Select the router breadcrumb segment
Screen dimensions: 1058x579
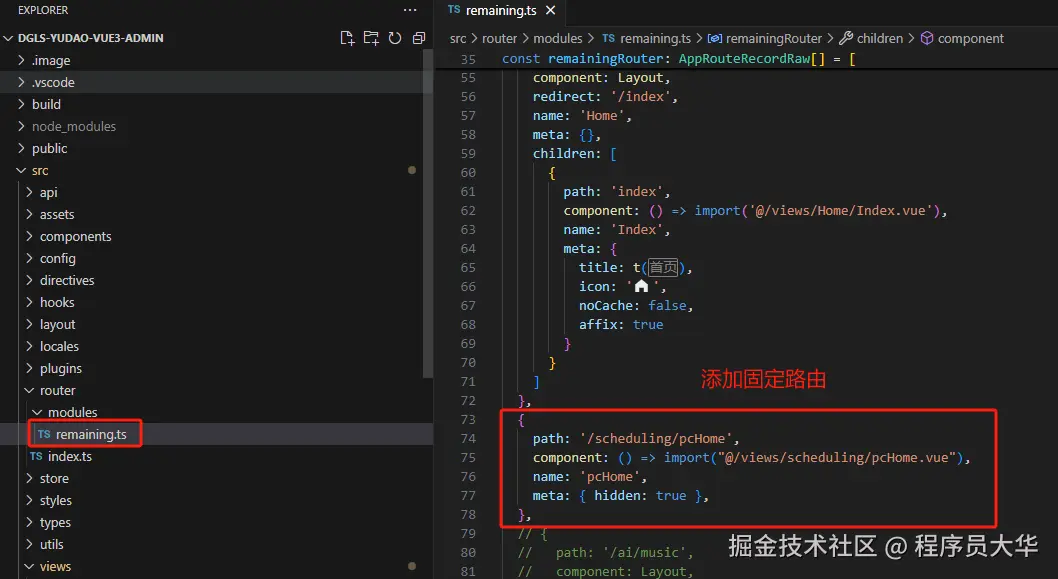point(499,38)
